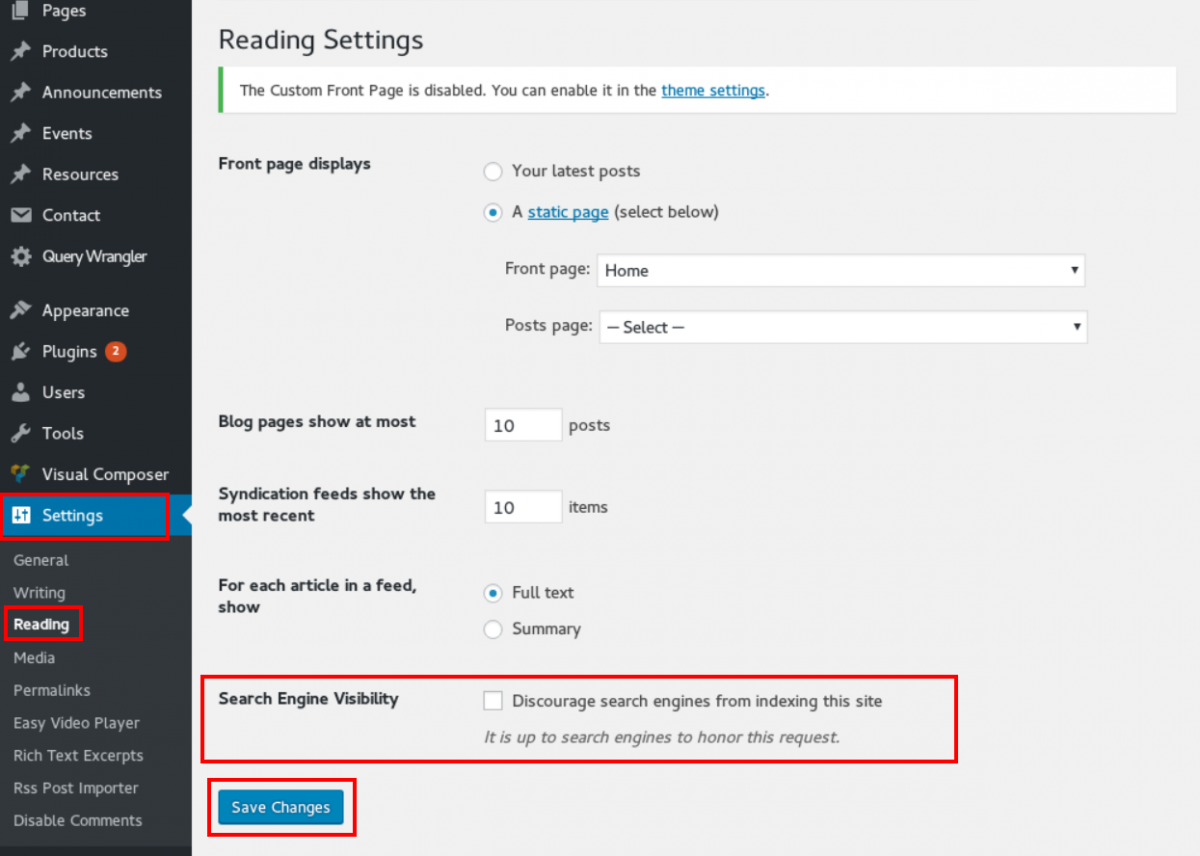Click the 'Blog pages show at most' field
The width and height of the screenshot is (1200, 856).
[524, 425]
